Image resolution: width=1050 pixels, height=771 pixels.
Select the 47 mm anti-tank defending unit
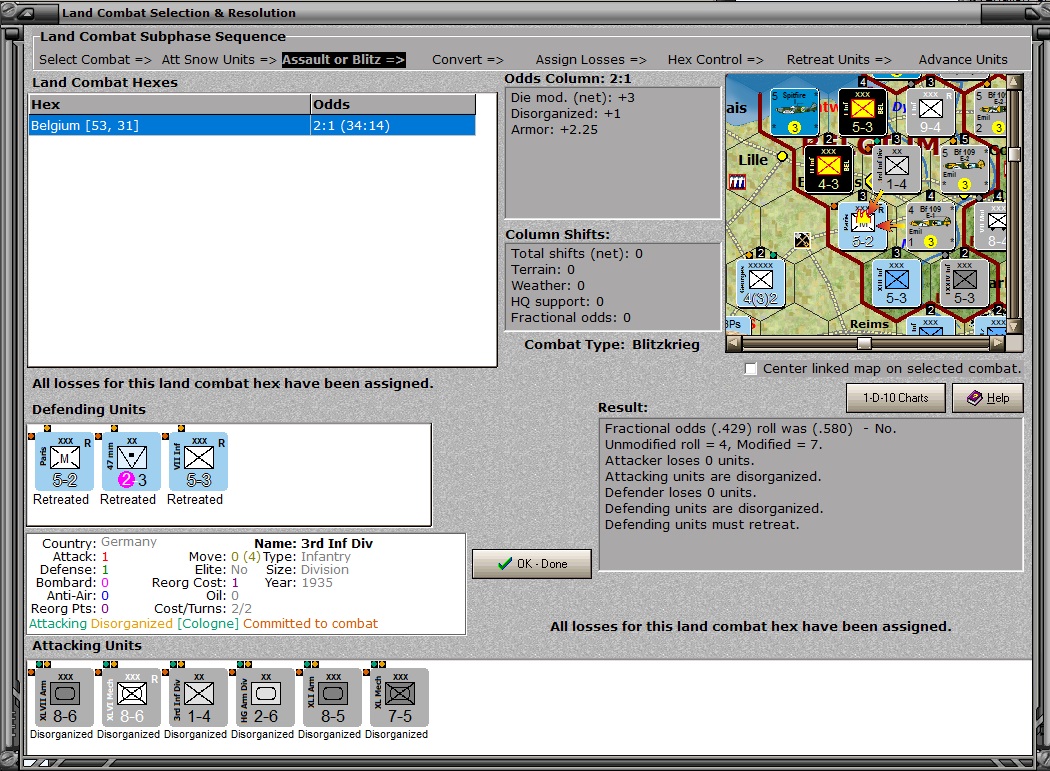click(131, 462)
